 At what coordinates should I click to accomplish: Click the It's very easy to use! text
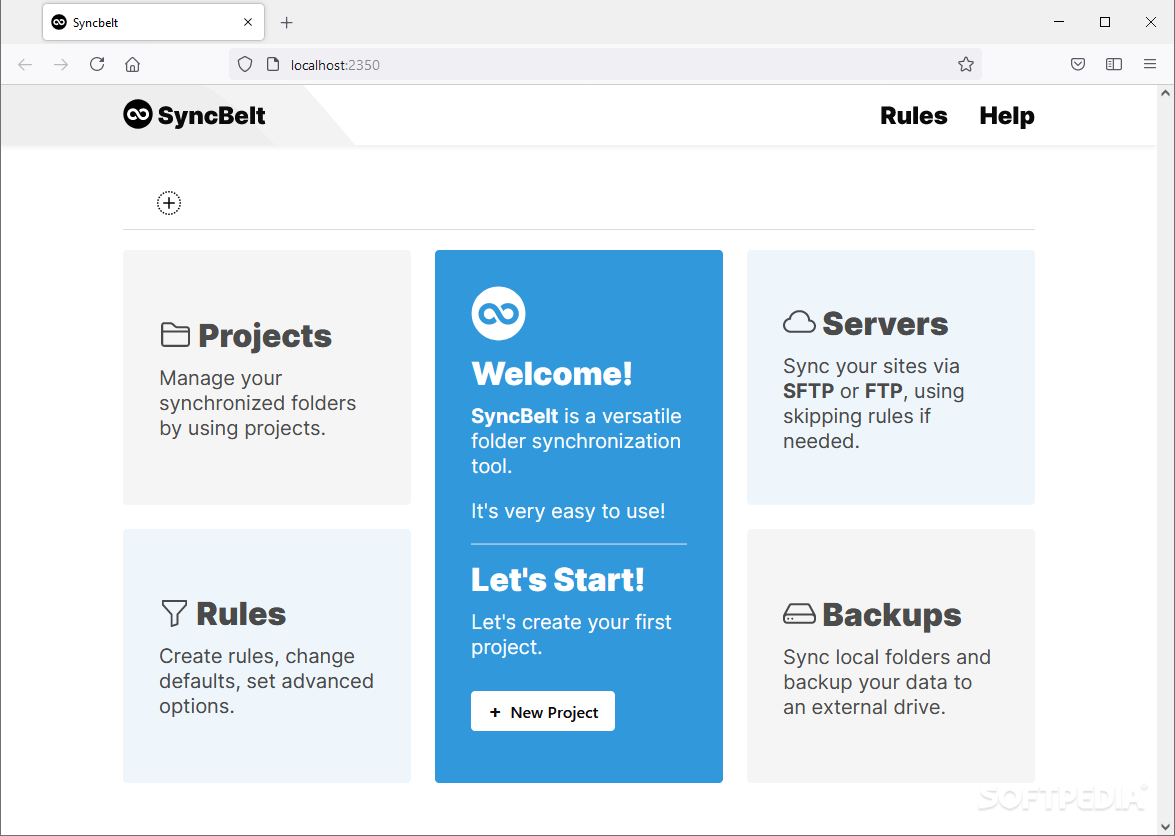click(568, 511)
